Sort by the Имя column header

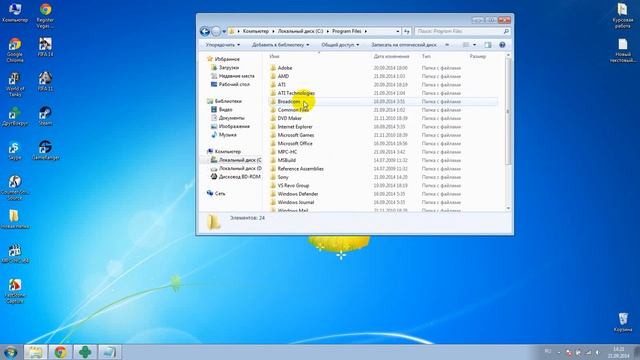tap(274, 56)
